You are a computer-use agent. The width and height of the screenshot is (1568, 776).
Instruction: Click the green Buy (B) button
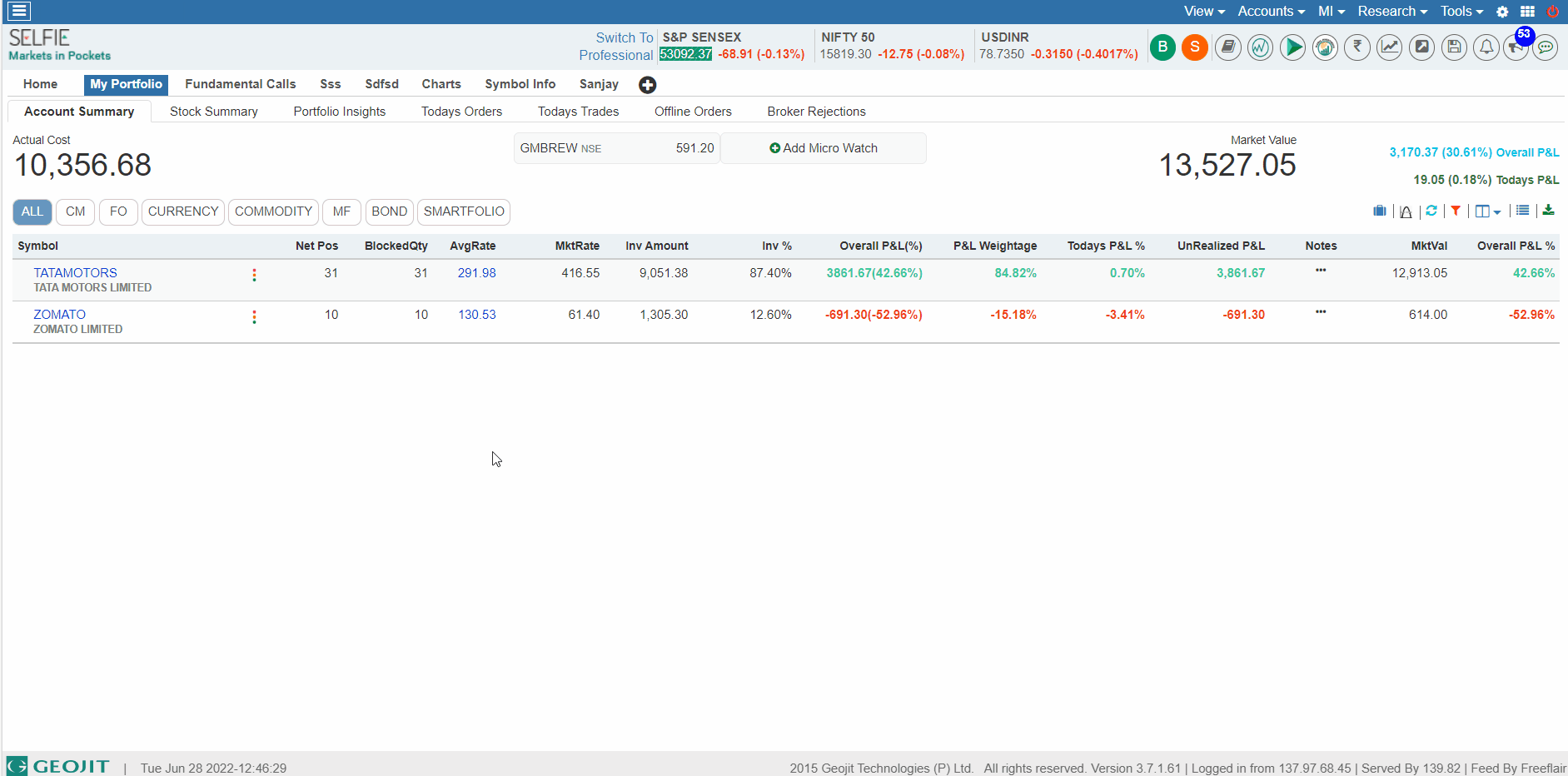[1163, 47]
